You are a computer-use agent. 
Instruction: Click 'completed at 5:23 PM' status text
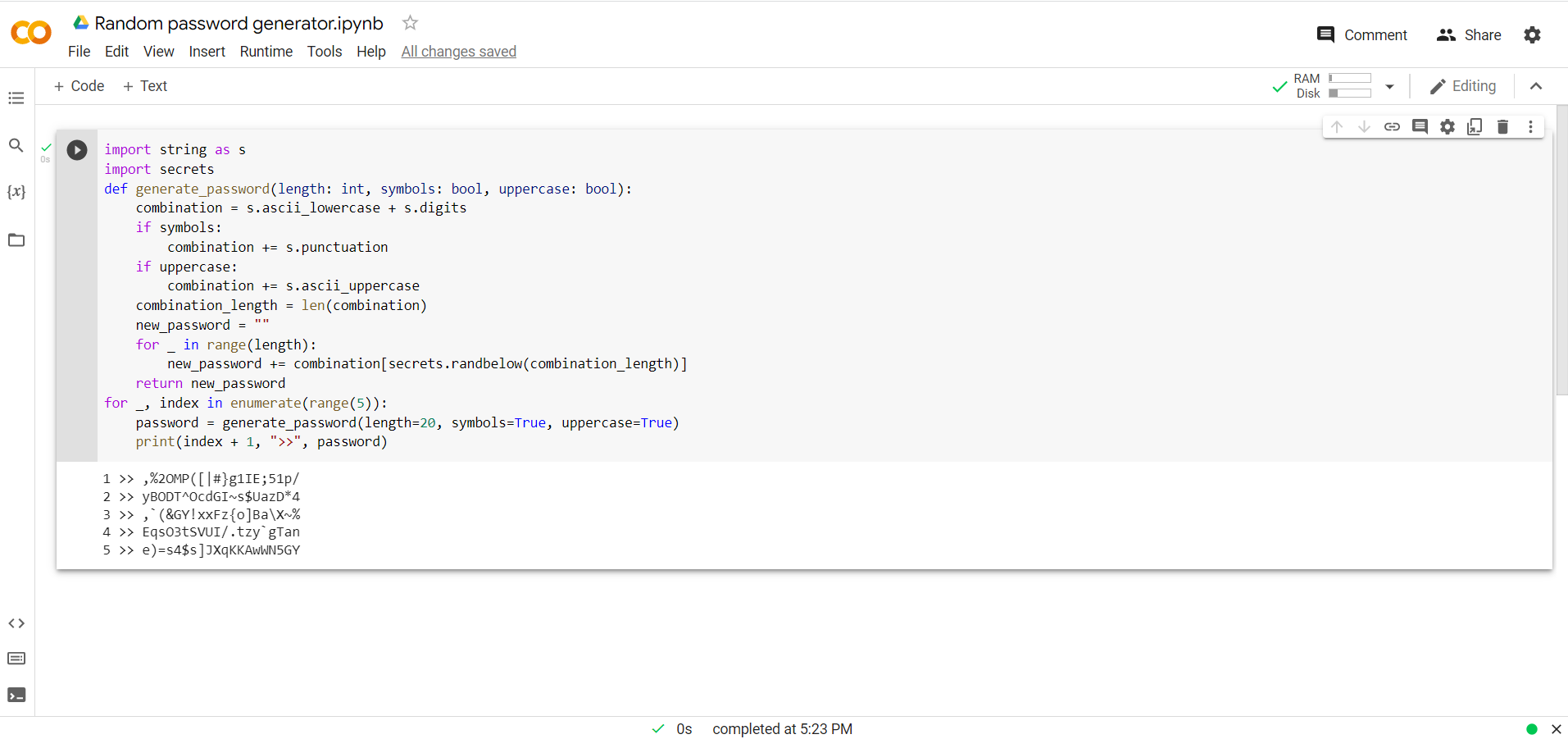coord(783,729)
